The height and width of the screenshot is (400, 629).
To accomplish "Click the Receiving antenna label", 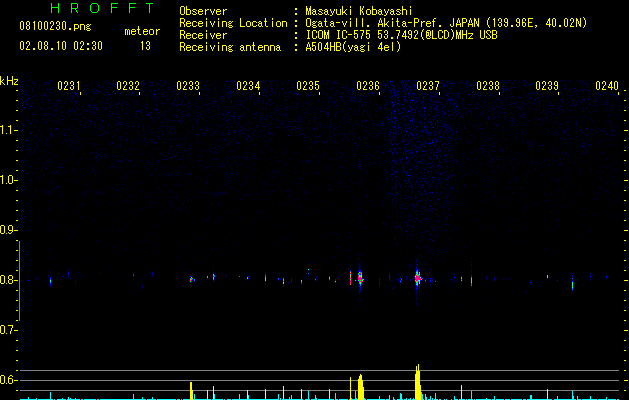I will [x=230, y=47].
